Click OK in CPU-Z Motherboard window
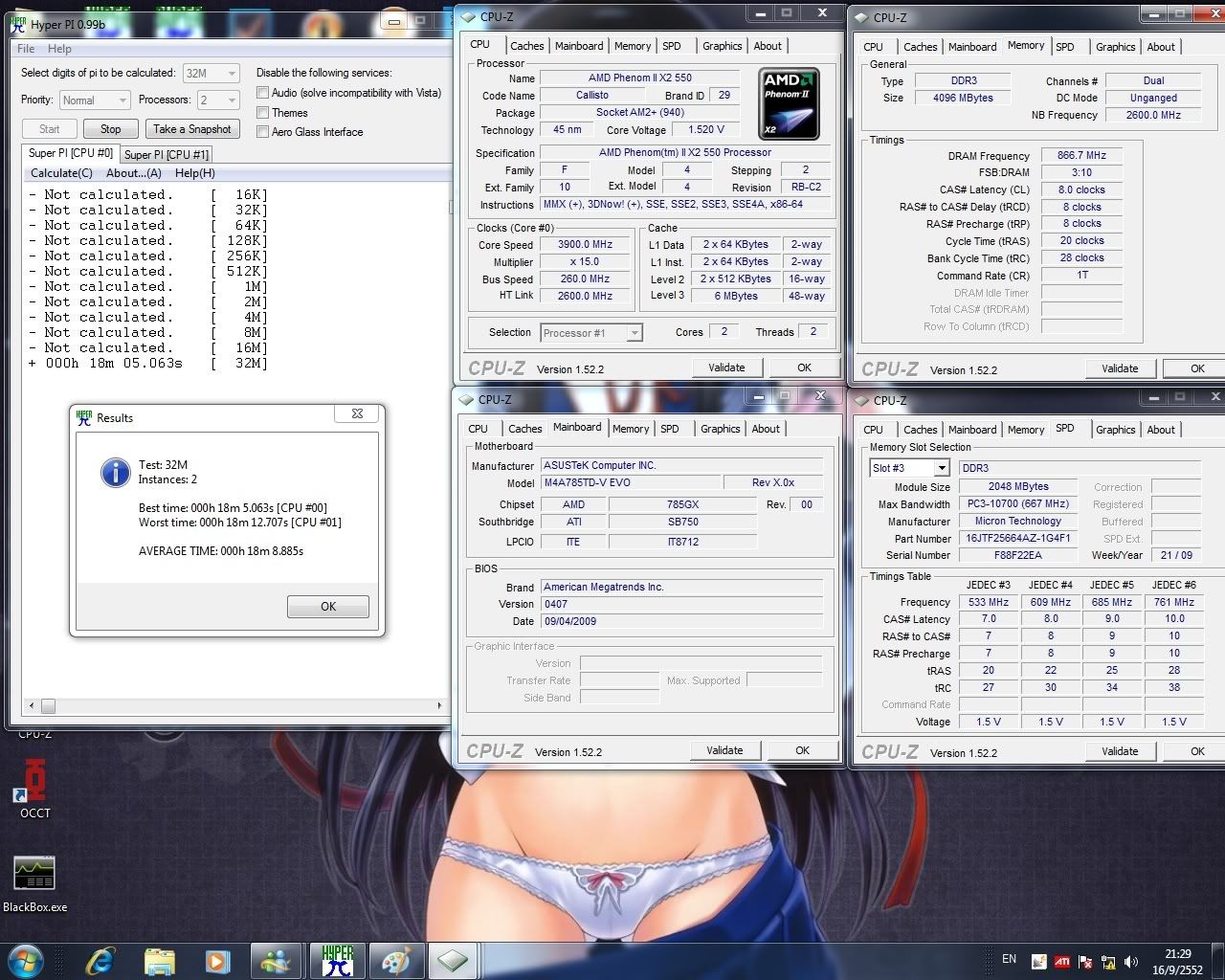1225x980 pixels. pyautogui.click(x=803, y=750)
